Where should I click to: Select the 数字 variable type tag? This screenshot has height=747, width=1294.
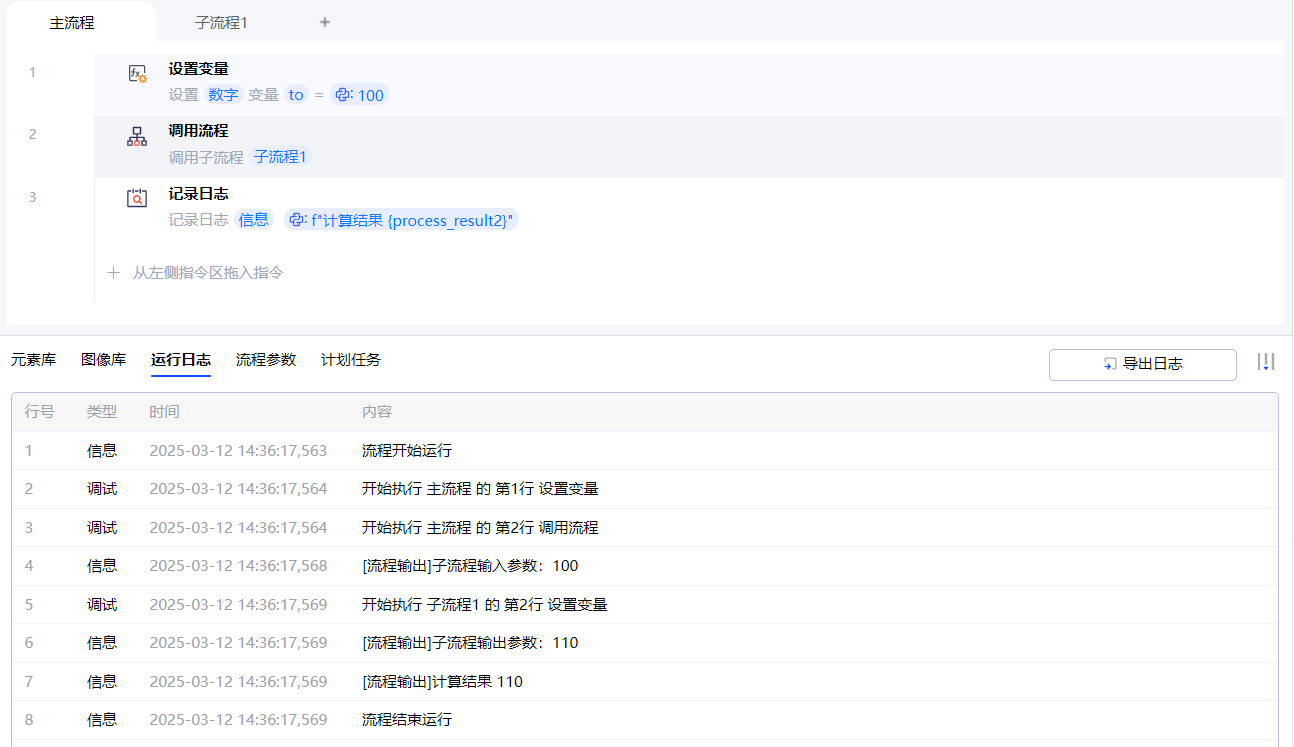(223, 95)
